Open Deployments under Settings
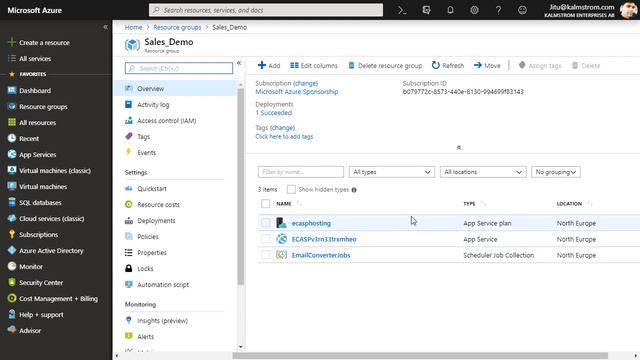The image size is (640, 360). [x=156, y=220]
